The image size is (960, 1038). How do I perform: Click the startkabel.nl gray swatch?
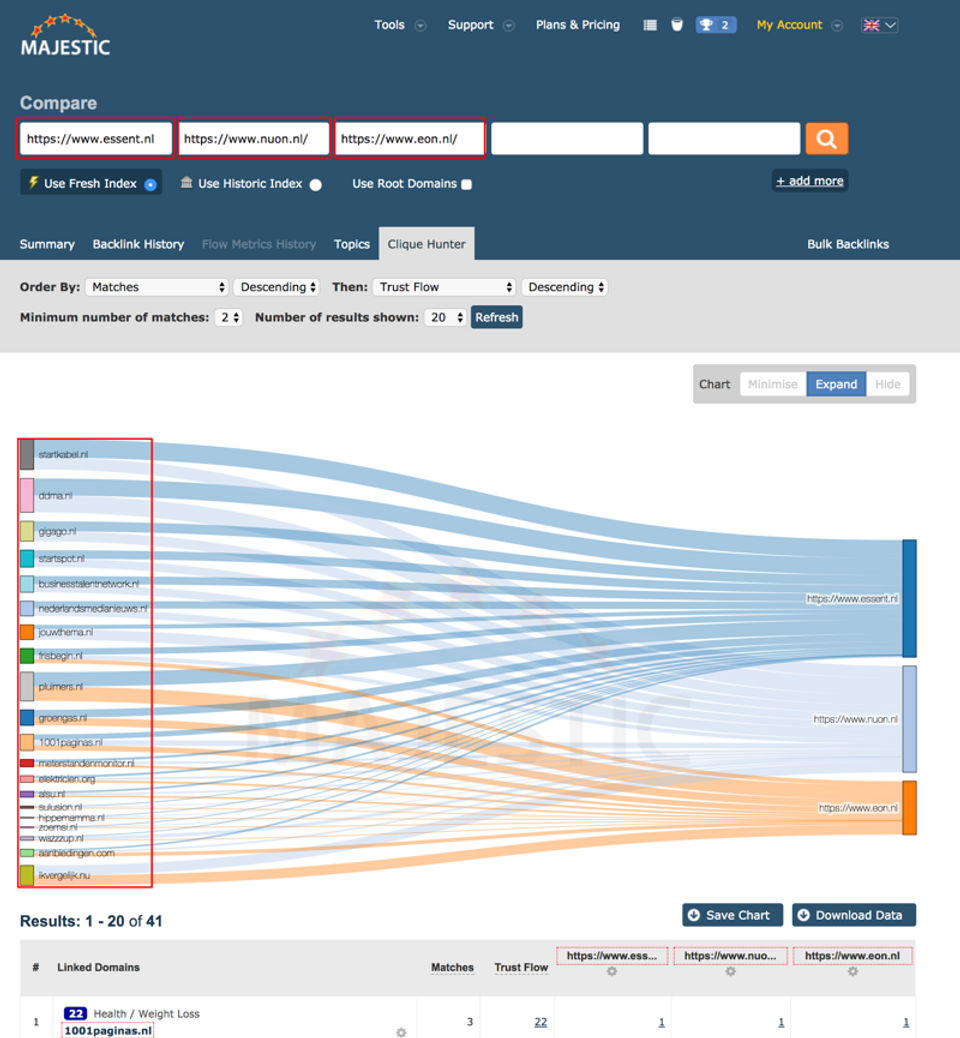pos(26,454)
